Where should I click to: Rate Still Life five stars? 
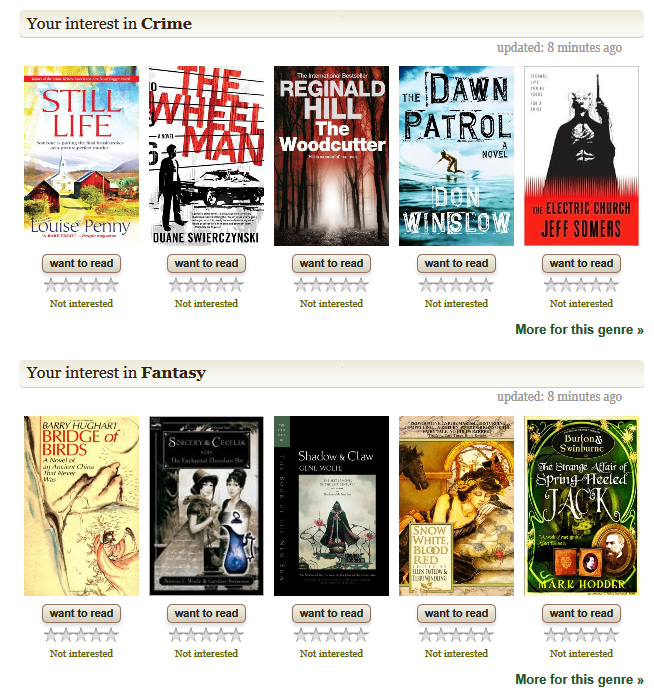pyautogui.click(x=111, y=285)
